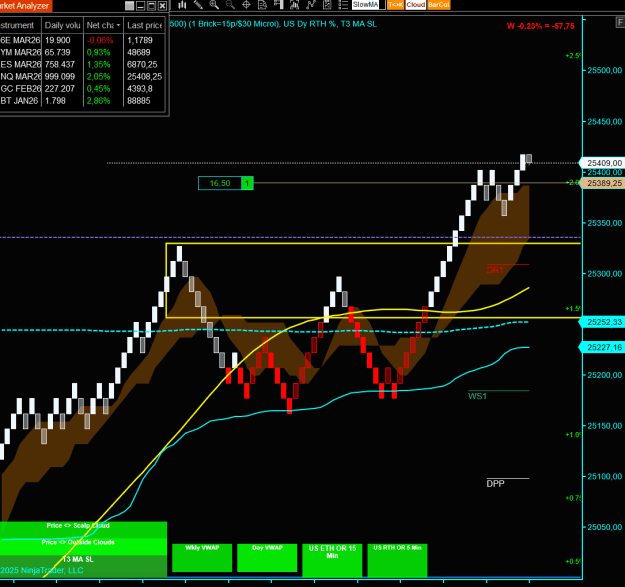Click the F button at chart corner

tap(620, 22)
